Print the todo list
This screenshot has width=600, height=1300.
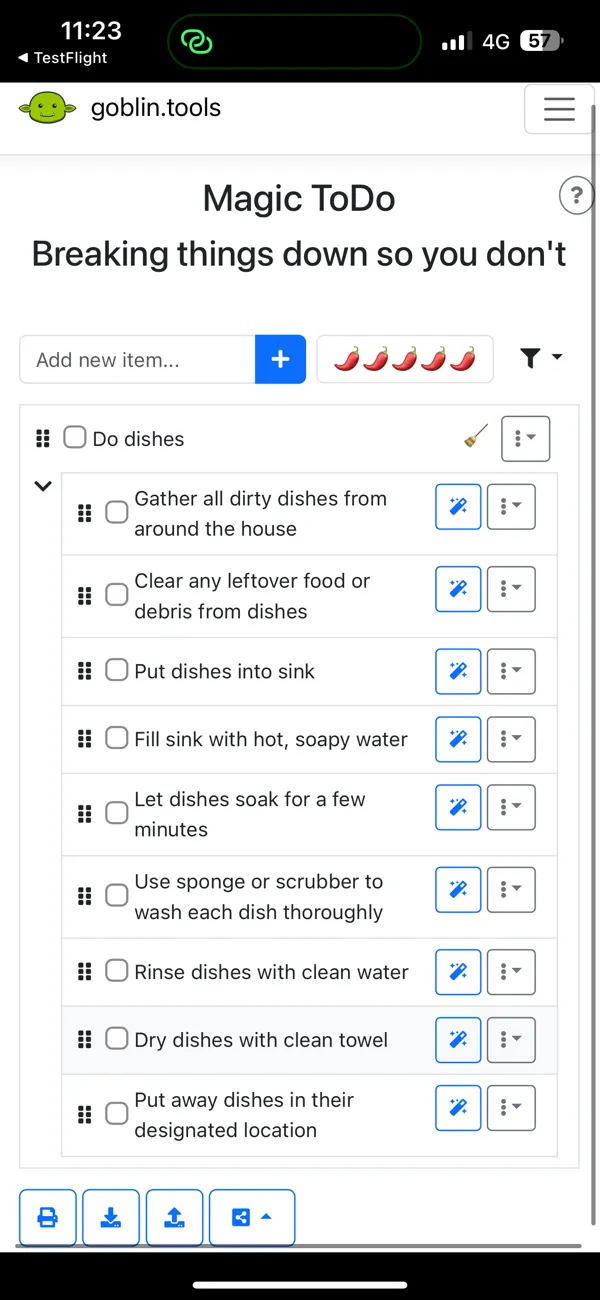click(47, 1217)
